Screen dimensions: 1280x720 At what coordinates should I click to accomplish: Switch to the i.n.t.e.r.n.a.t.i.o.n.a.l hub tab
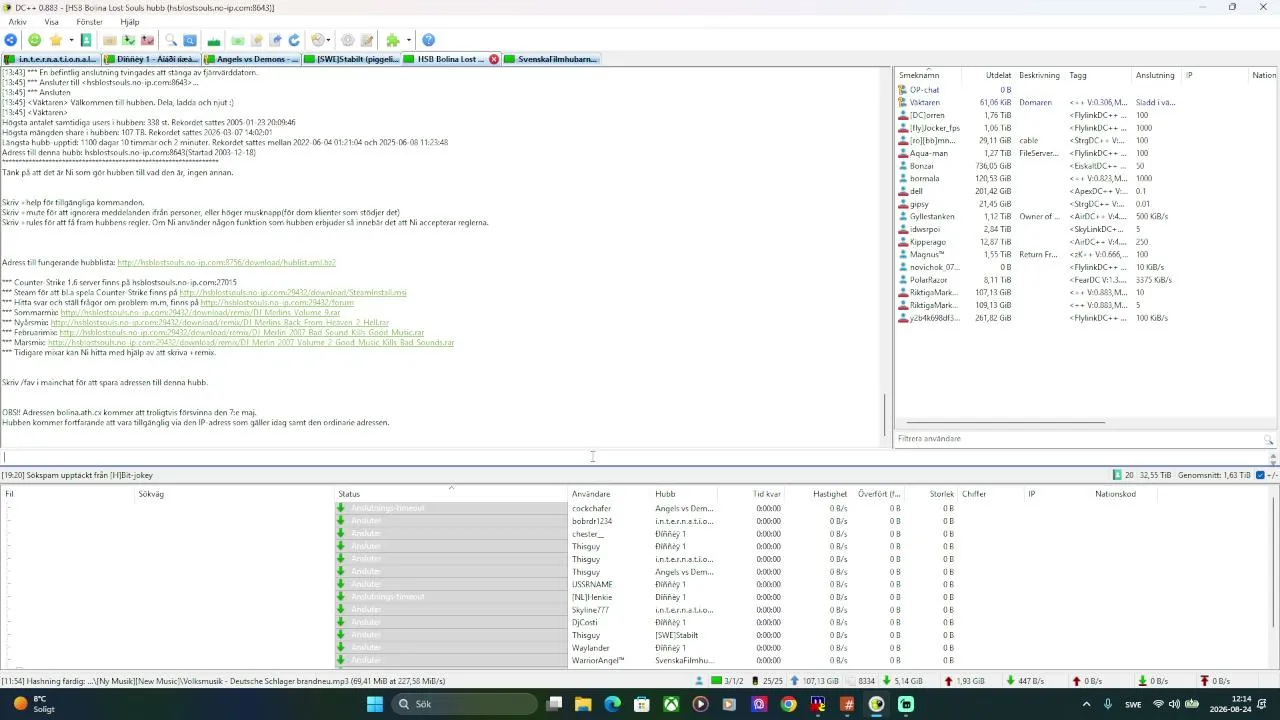point(51,59)
